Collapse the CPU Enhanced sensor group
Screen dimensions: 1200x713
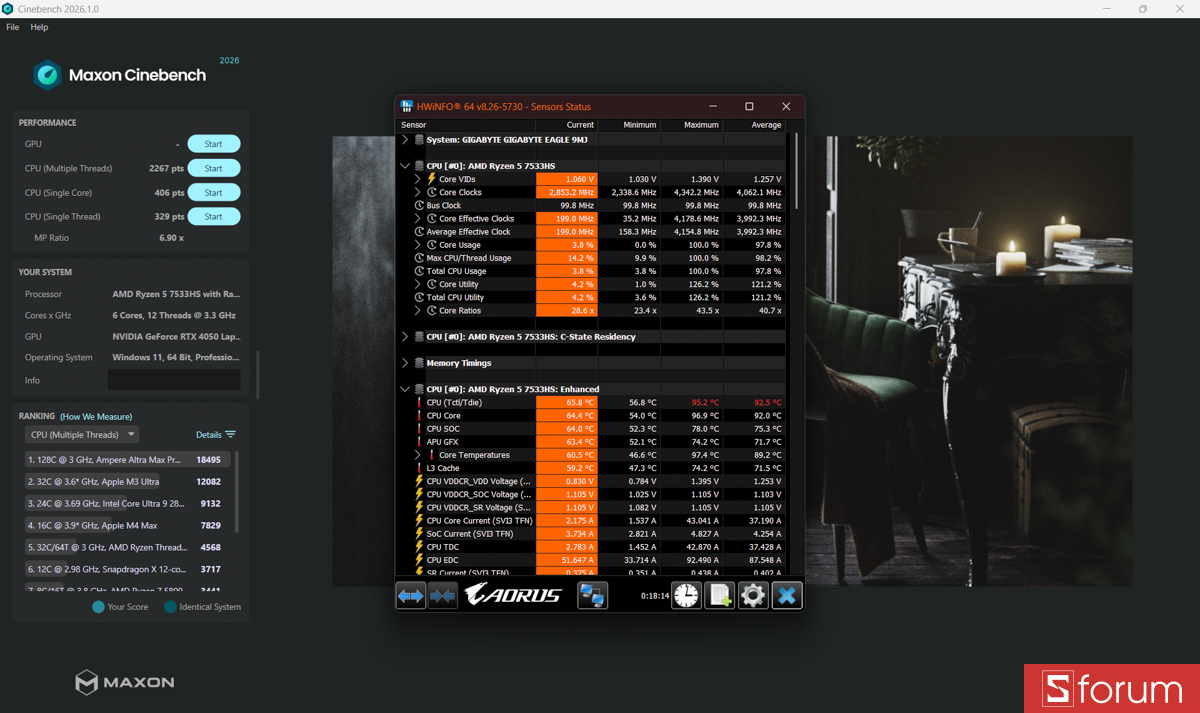(405, 390)
